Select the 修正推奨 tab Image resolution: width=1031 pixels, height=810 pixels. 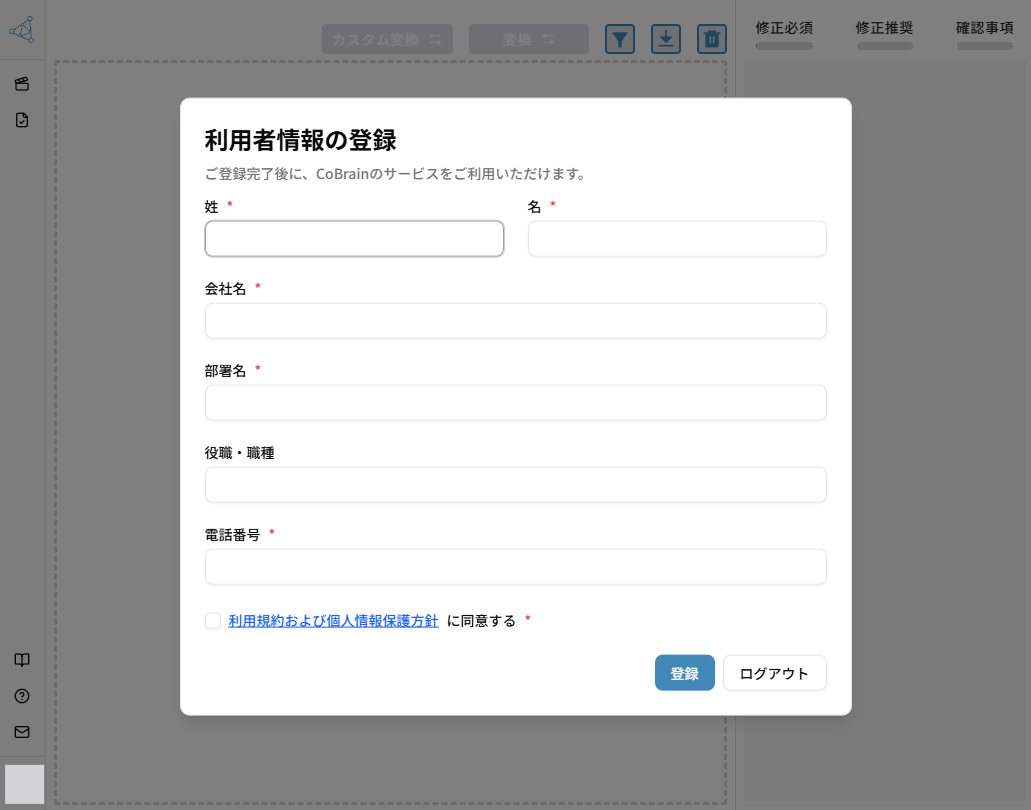885,28
